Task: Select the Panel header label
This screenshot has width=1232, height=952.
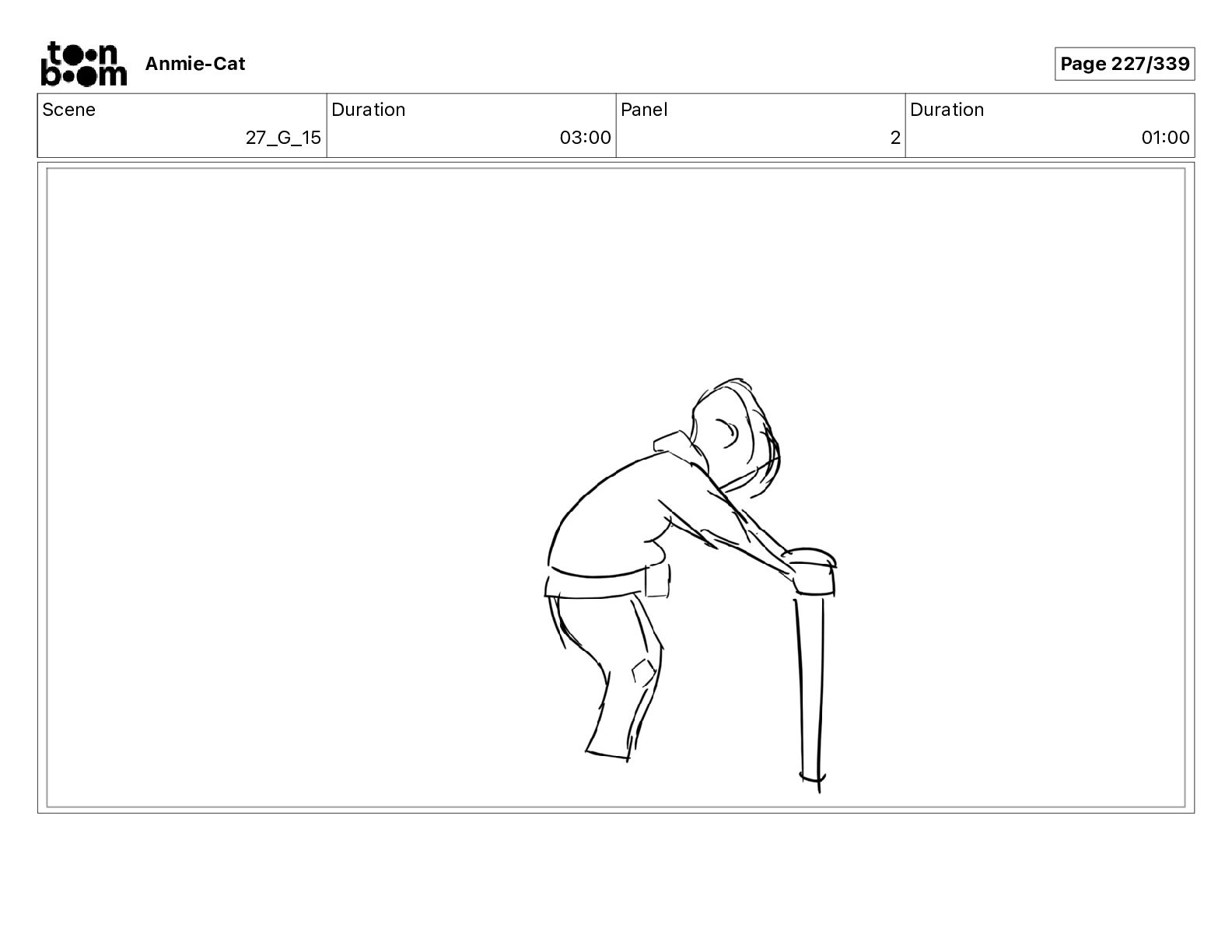Action: [x=644, y=110]
